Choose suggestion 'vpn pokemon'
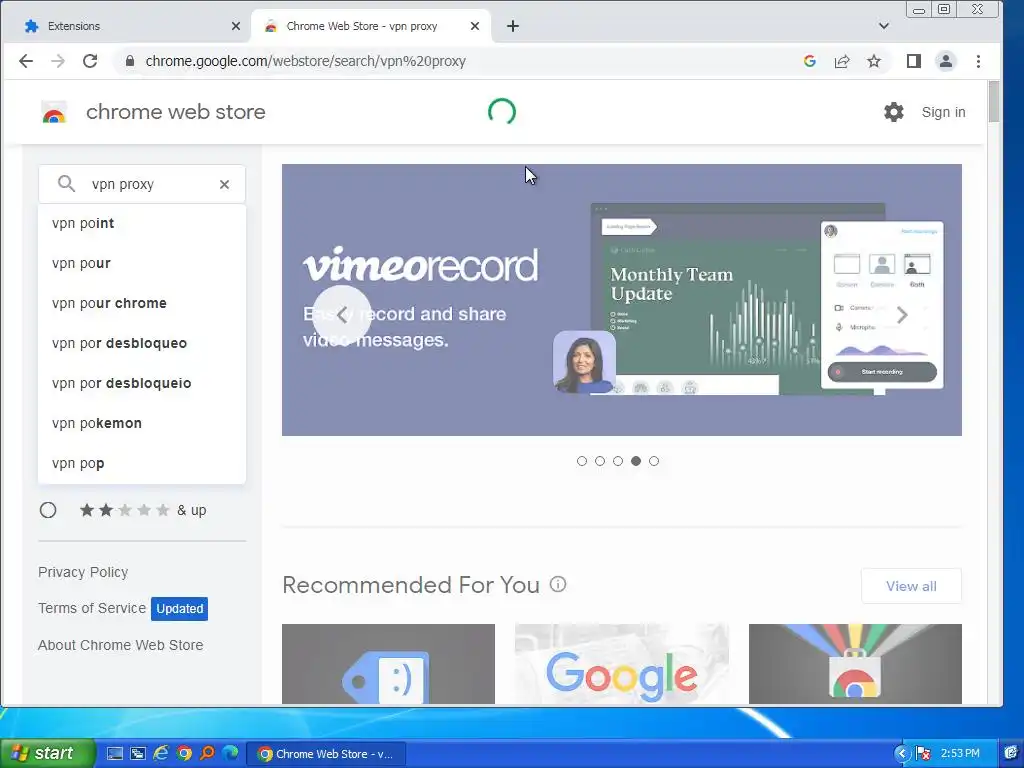The height and width of the screenshot is (768, 1024). [142, 423]
